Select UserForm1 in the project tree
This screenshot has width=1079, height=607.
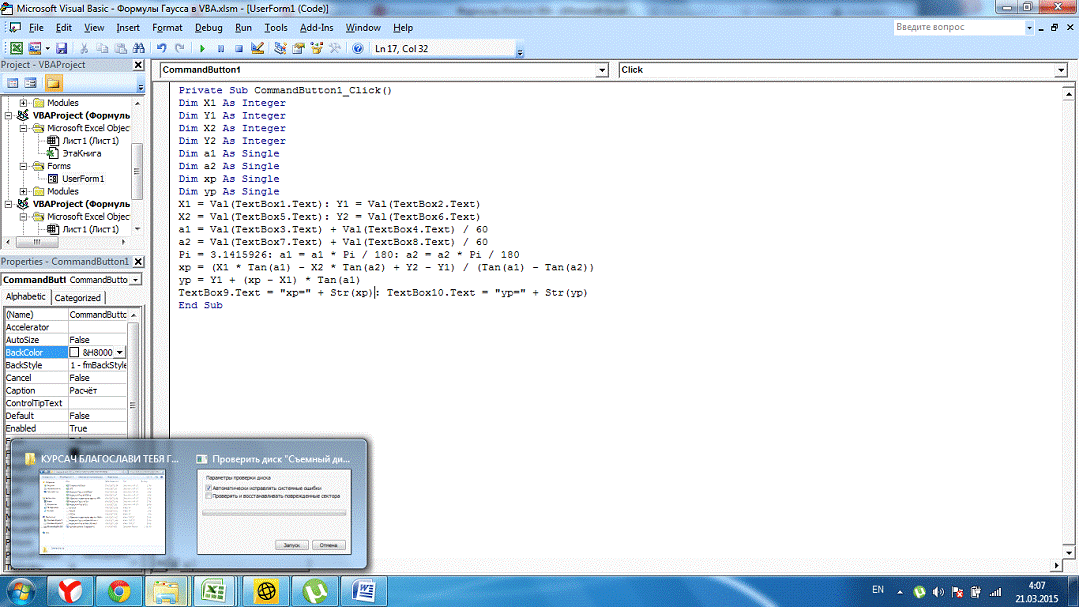click(83, 179)
